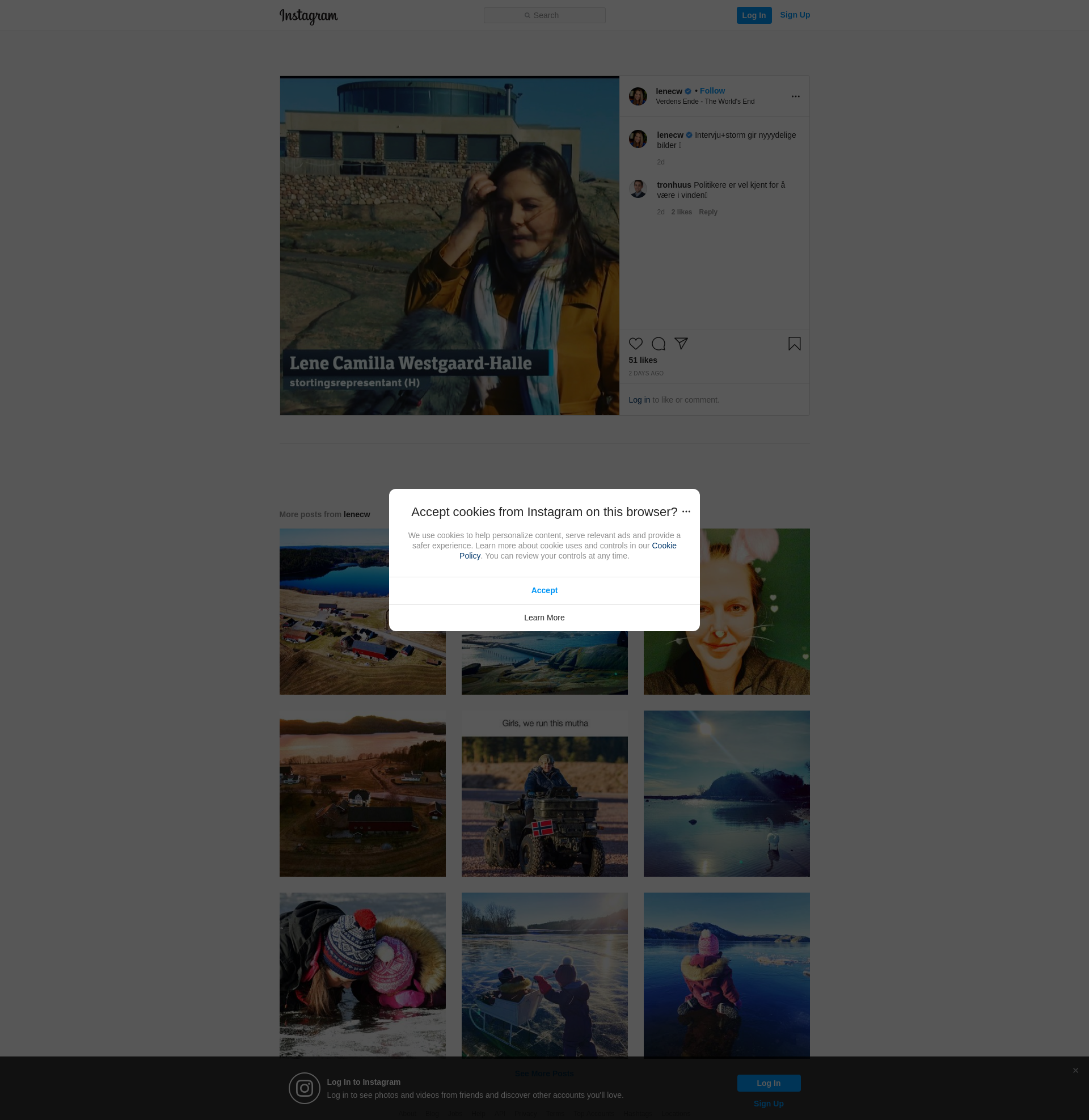The image size is (1089, 1120).
Task: Share the post with paper plane icon
Action: [x=681, y=343]
